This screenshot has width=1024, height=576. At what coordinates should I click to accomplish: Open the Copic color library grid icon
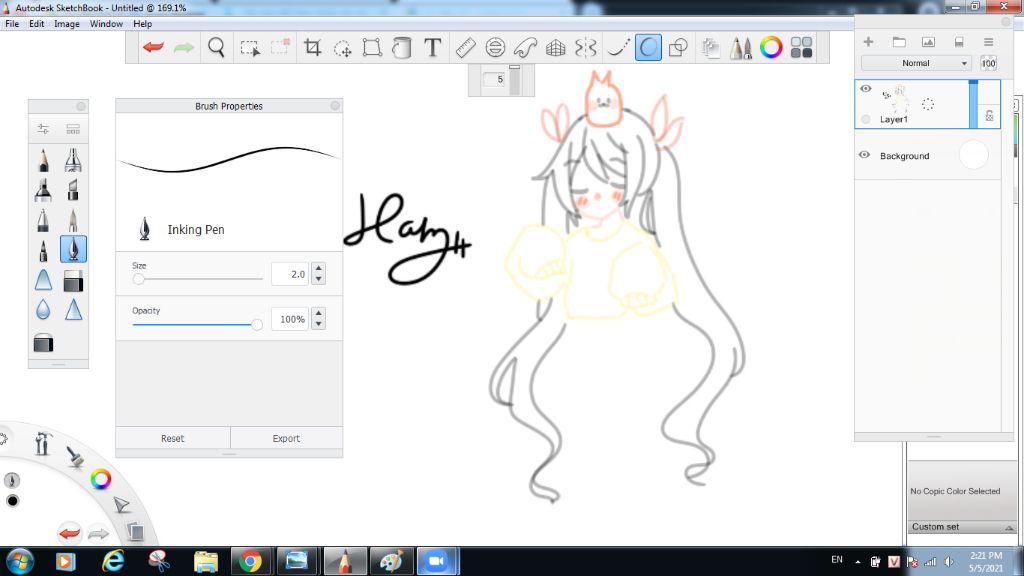[x=801, y=47]
